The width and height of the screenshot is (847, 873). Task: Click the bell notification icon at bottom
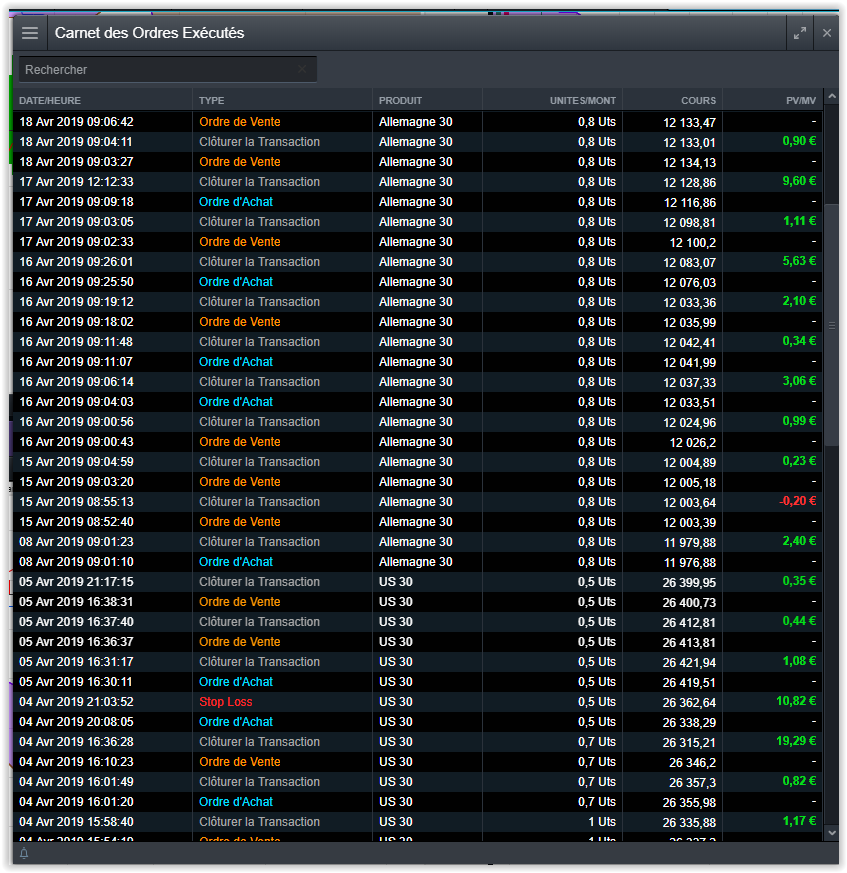pyautogui.click(x=25, y=853)
